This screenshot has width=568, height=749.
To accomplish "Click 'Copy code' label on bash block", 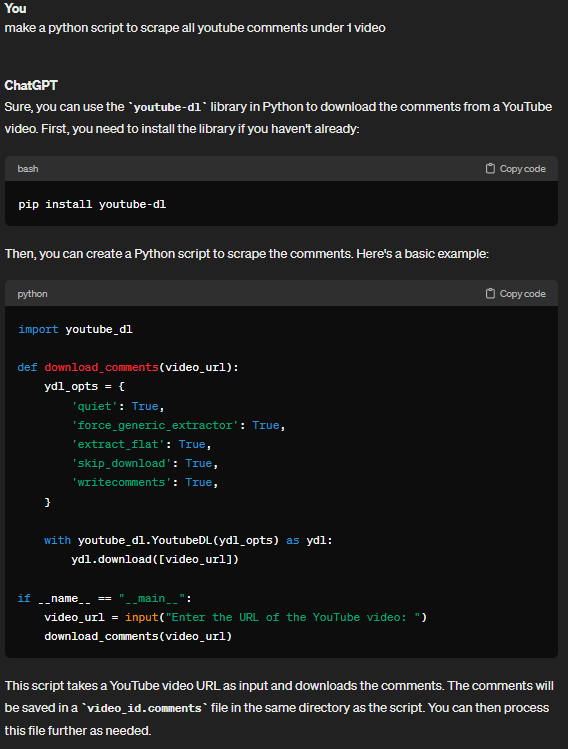I will pyautogui.click(x=523, y=169).
